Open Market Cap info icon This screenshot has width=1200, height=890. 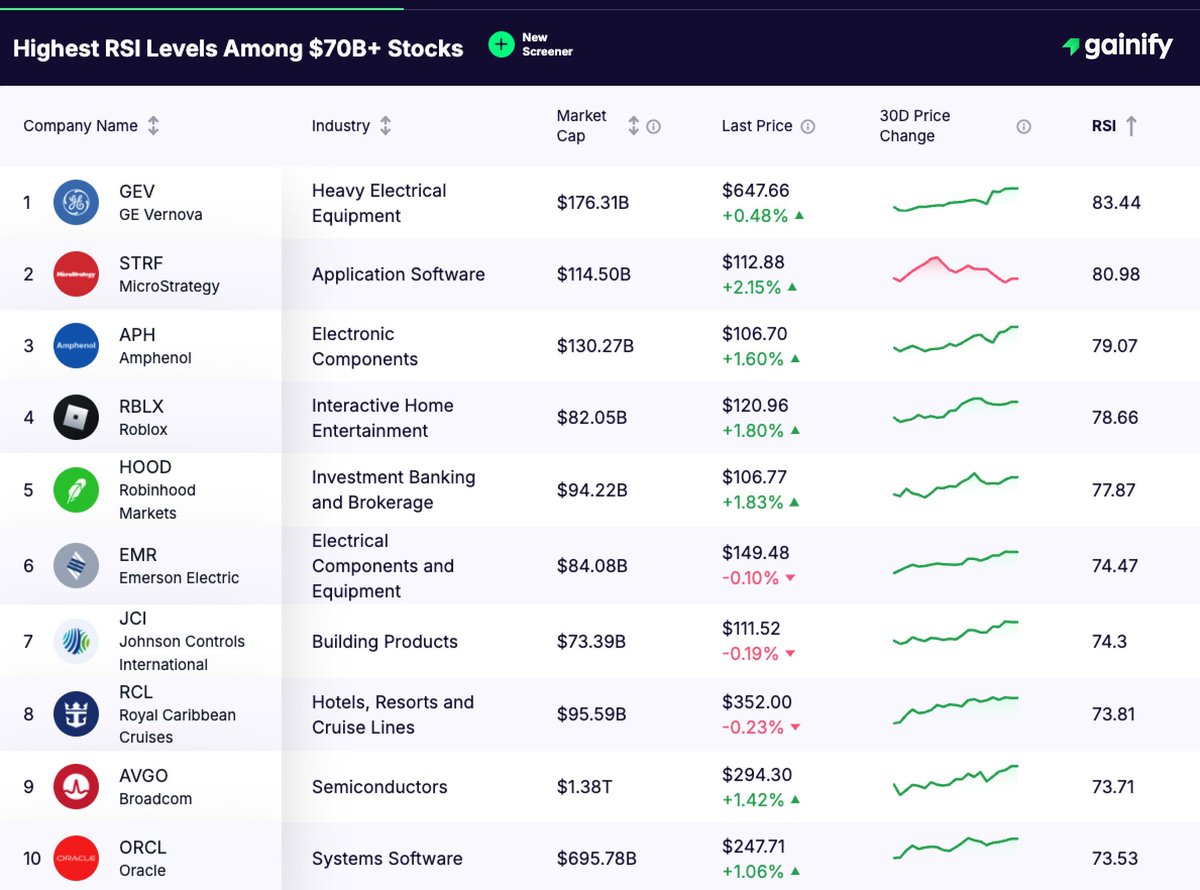[x=653, y=127]
